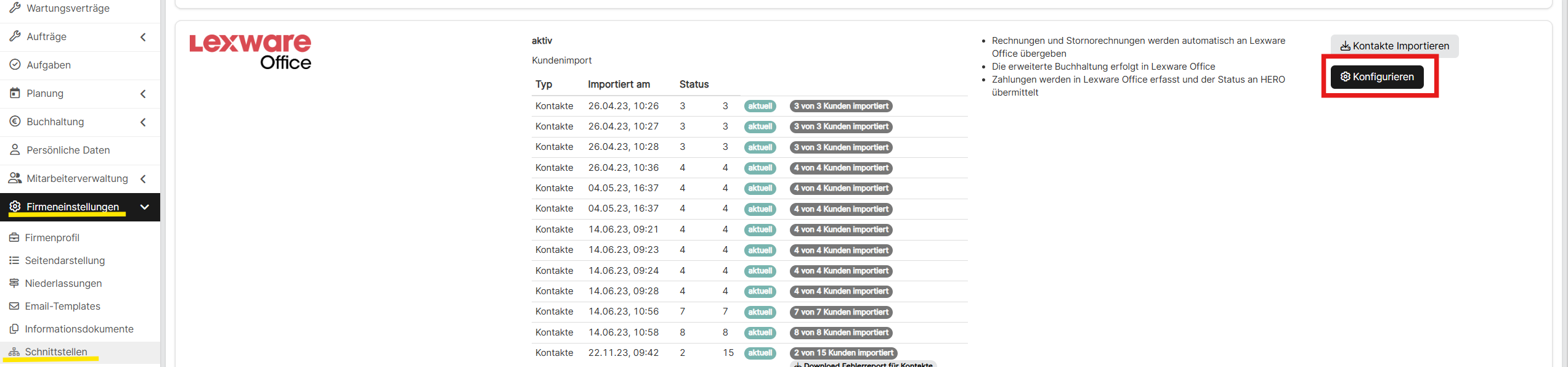
Task: Click the "8 von 8 Kunden importiert" badge
Action: [841, 332]
